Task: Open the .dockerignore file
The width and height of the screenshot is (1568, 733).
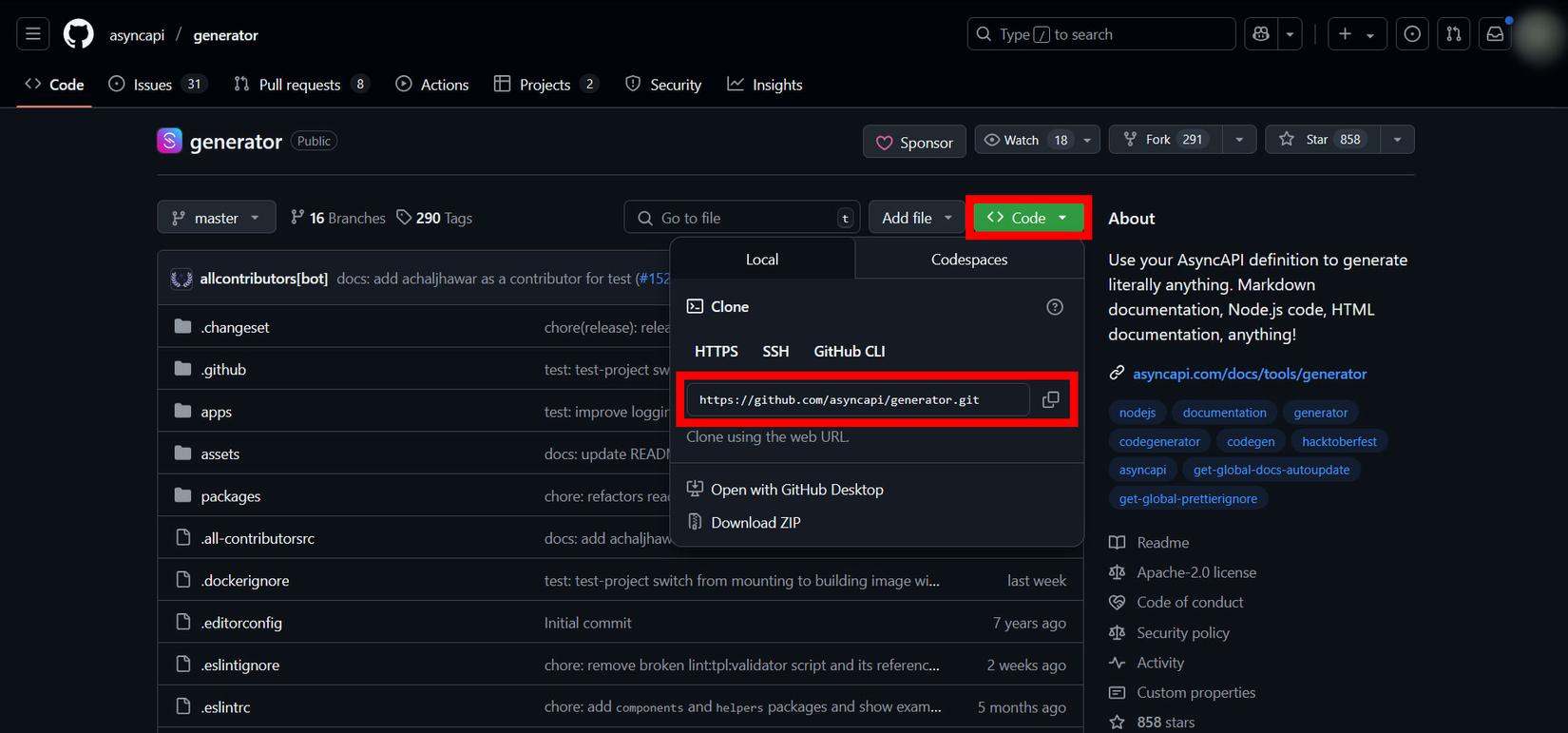Action: point(245,581)
